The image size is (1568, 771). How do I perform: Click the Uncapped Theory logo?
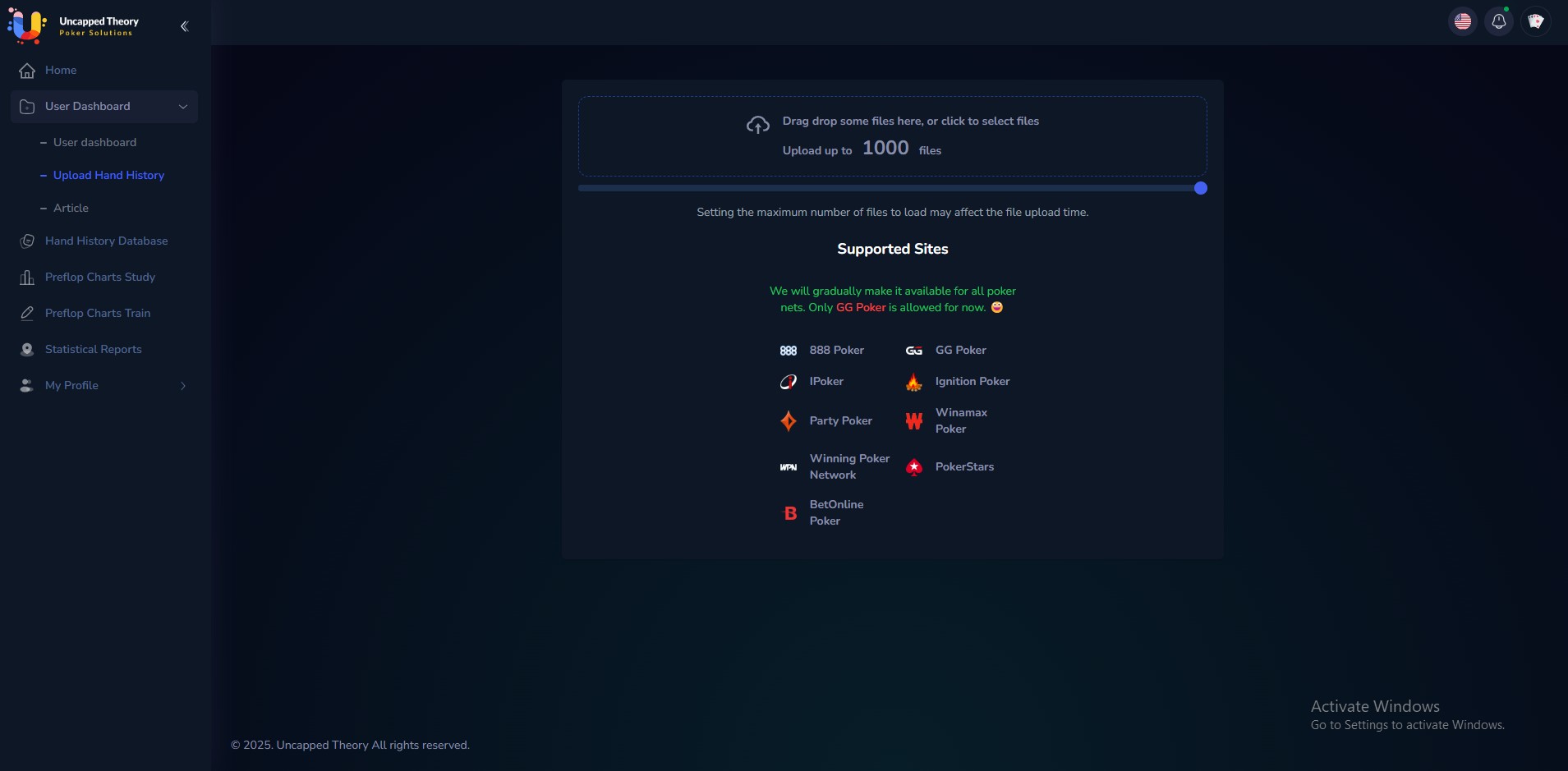73,25
